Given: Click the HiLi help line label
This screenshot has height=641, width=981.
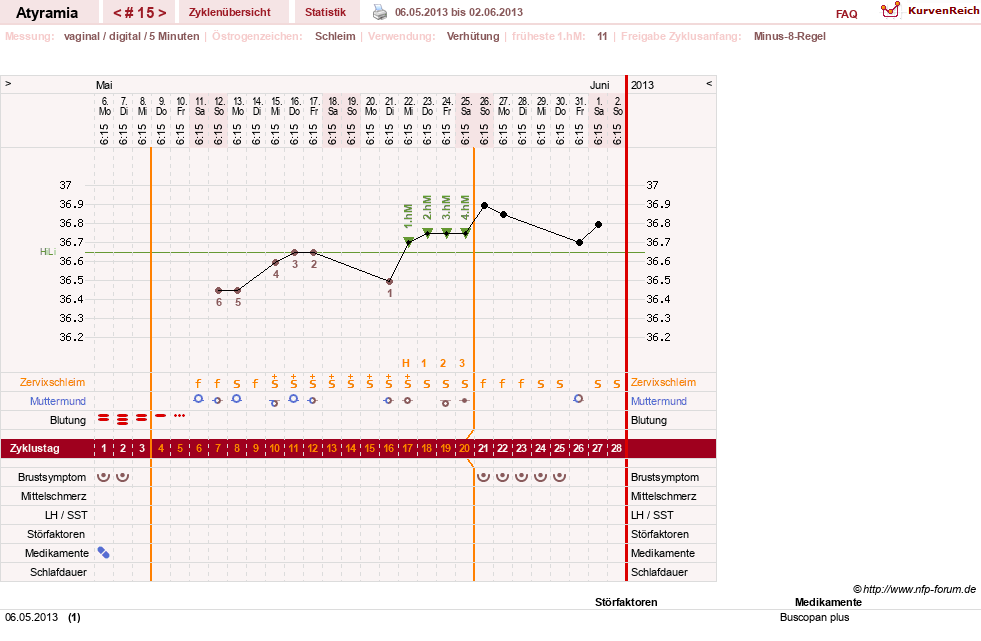Looking at the screenshot, I should pyautogui.click(x=48, y=251).
